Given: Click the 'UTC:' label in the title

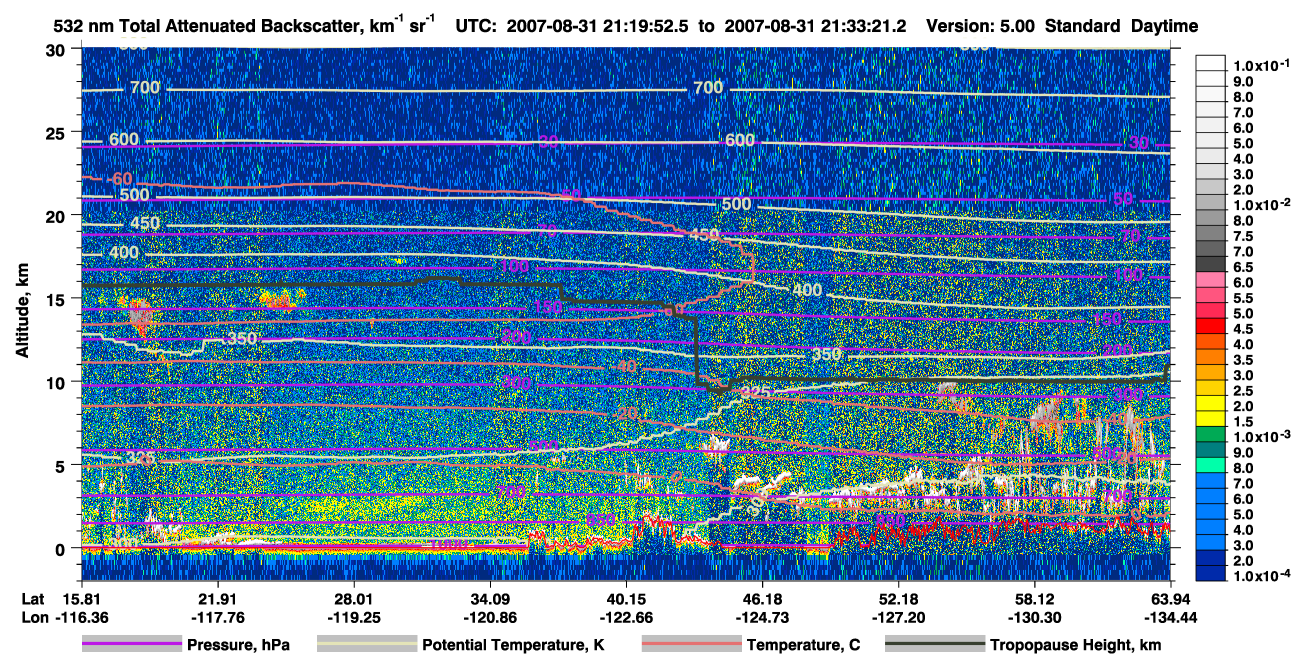Looking at the screenshot, I should tap(478, 26).
